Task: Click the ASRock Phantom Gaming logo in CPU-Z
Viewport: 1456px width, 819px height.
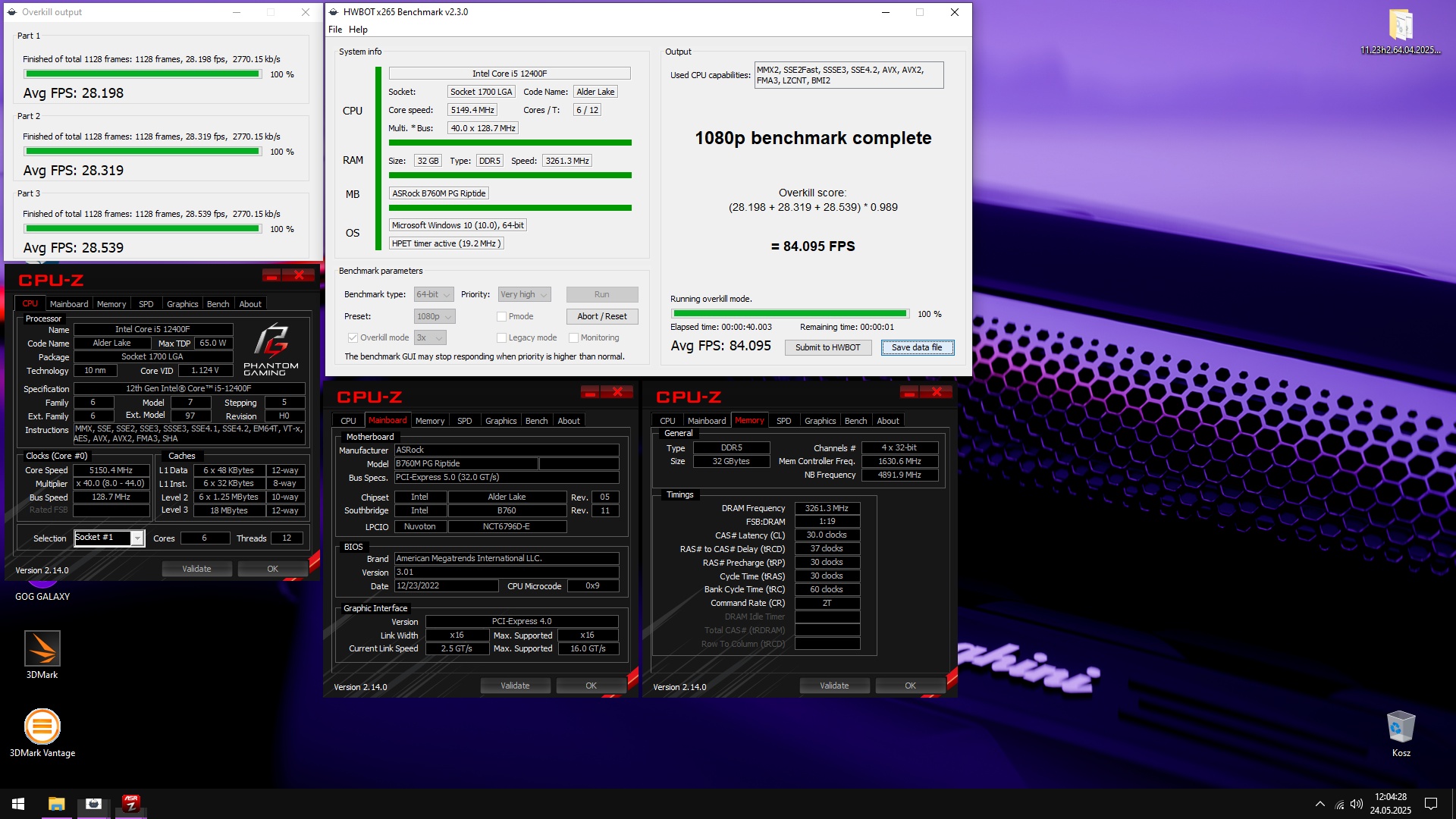Action: click(x=271, y=349)
